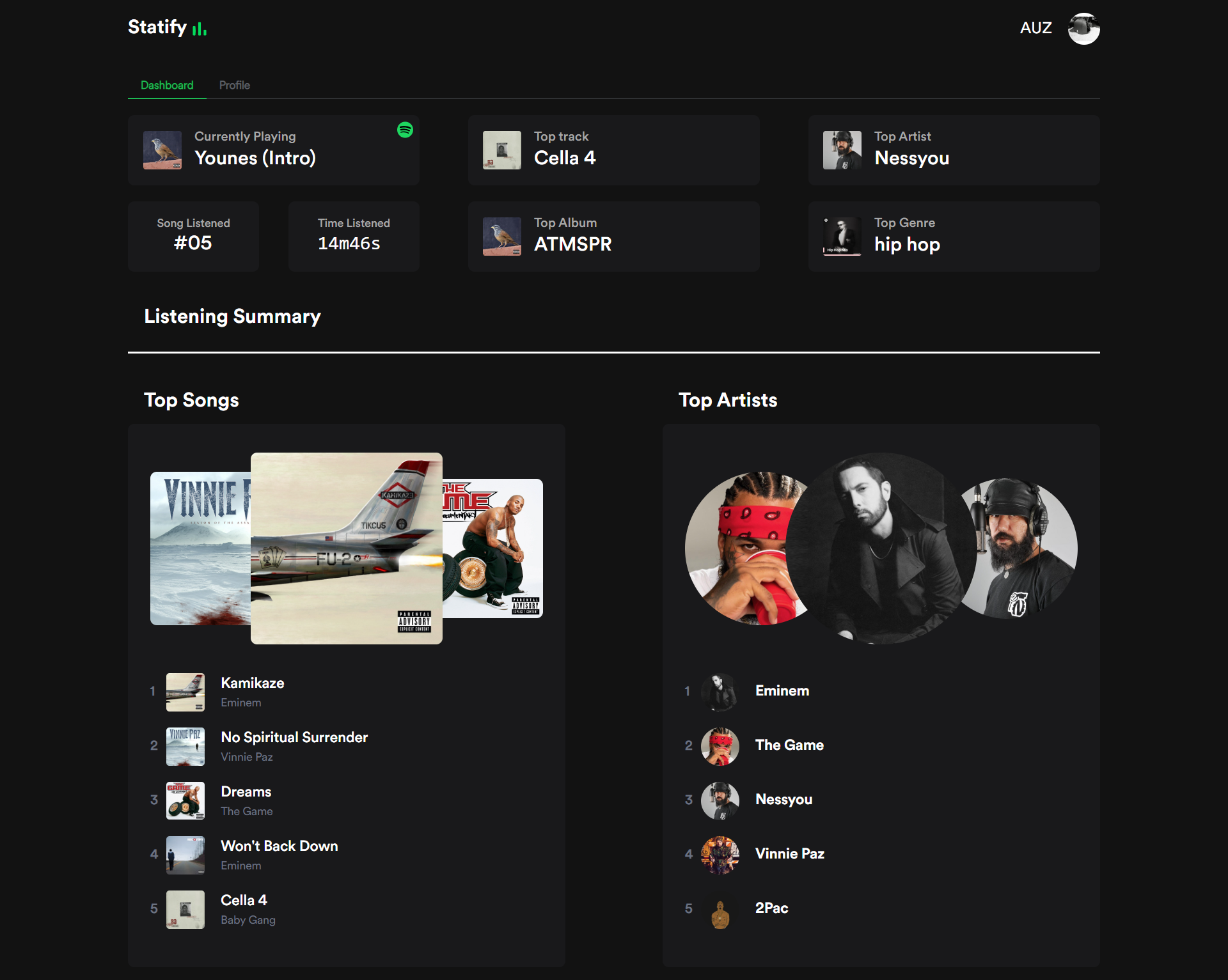Click the No Spiritual Surrender cover icon
The width and height of the screenshot is (1228, 980).
[x=185, y=747]
